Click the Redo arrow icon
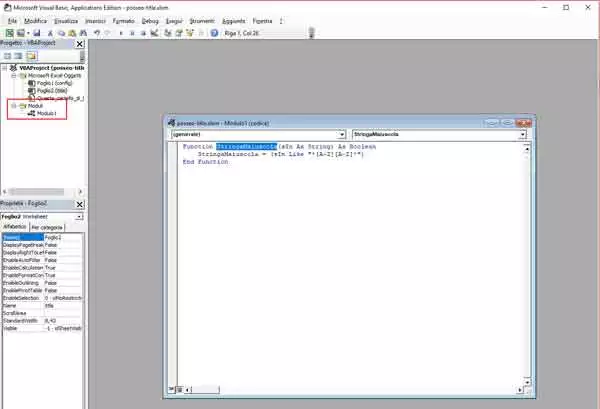600x409 pixels. click(x=108, y=33)
